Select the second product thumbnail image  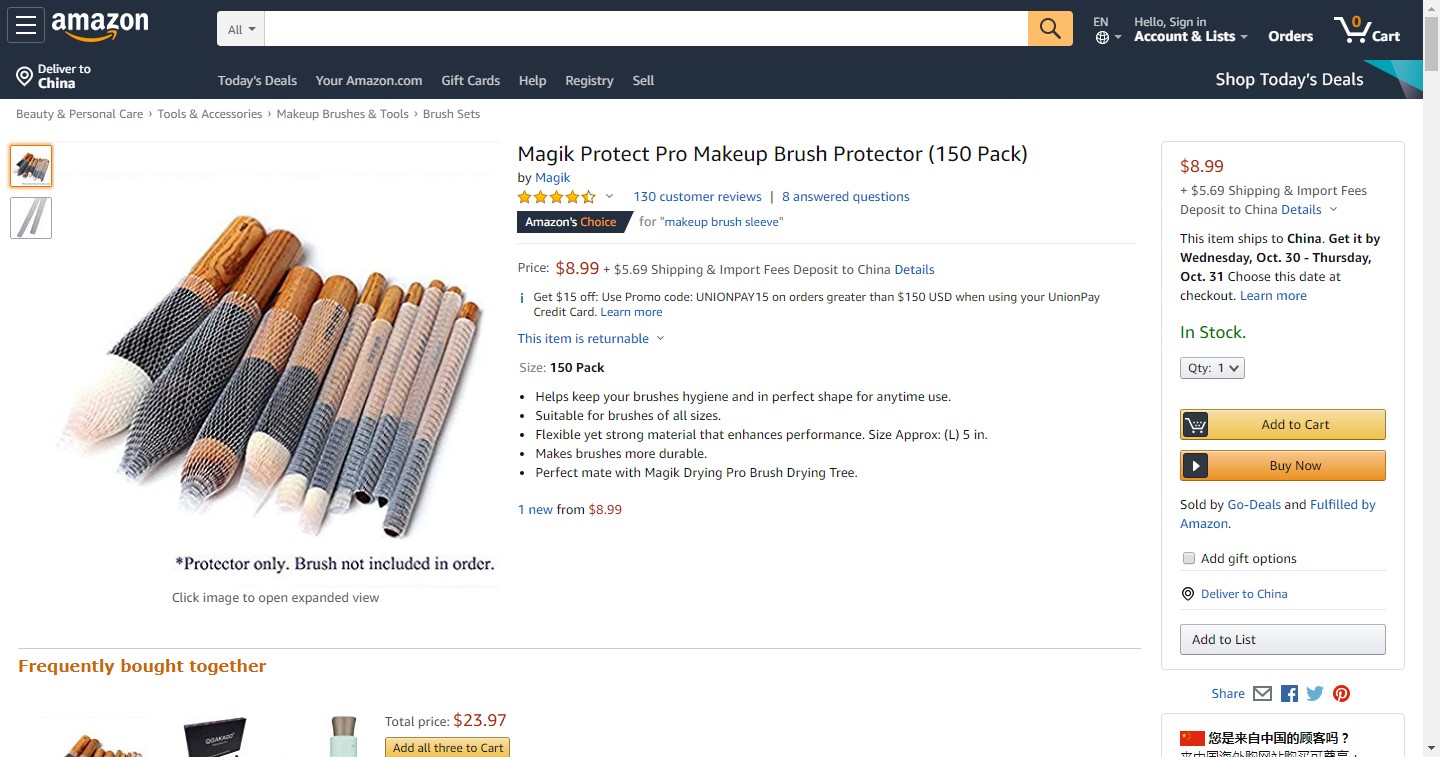pos(31,218)
